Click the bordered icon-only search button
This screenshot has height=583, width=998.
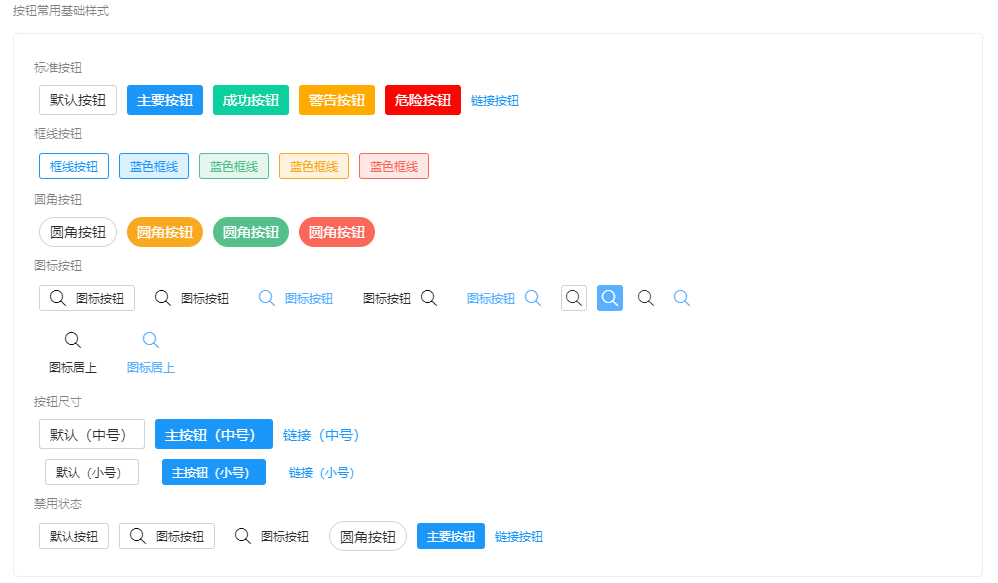click(574, 298)
